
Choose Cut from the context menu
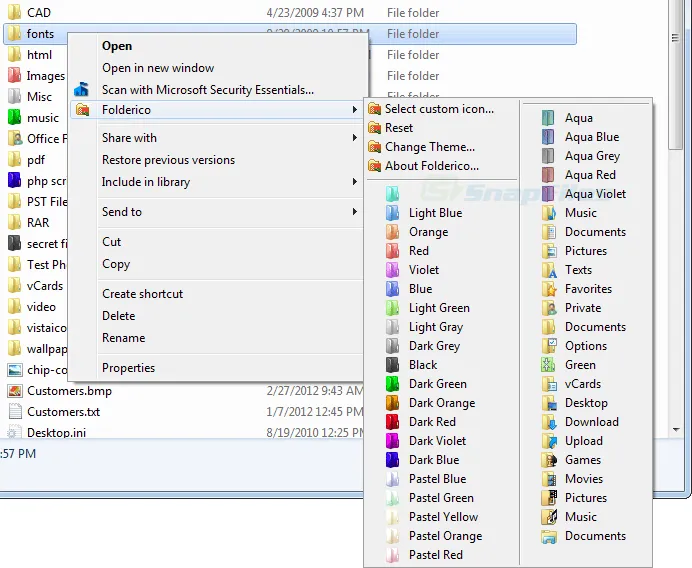pyautogui.click(x=112, y=242)
